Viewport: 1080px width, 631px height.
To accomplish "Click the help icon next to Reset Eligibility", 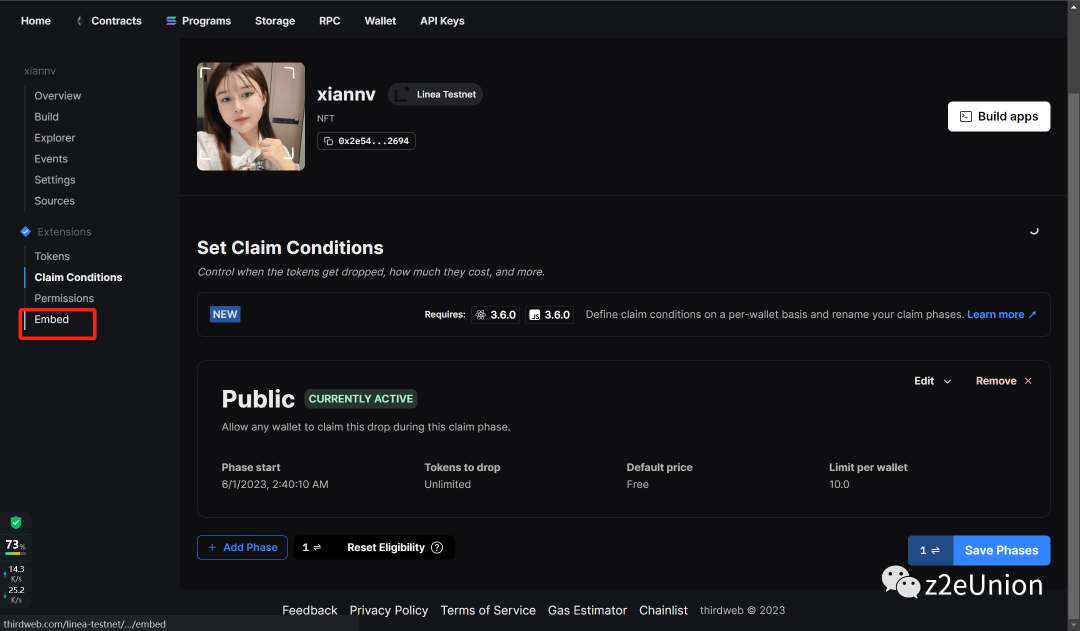I will point(437,548).
